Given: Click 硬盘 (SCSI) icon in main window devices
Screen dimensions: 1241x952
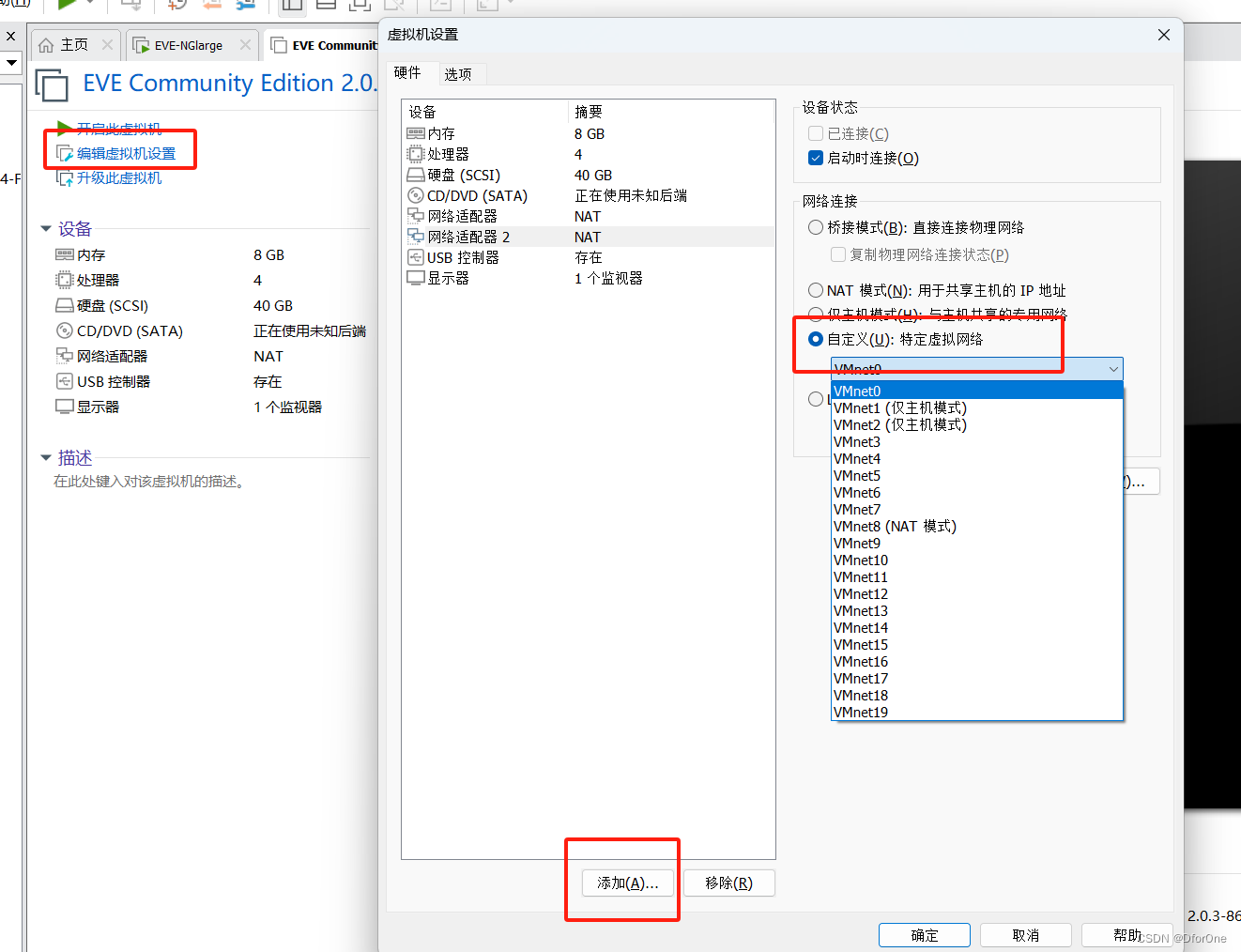Looking at the screenshot, I should (x=65, y=305).
